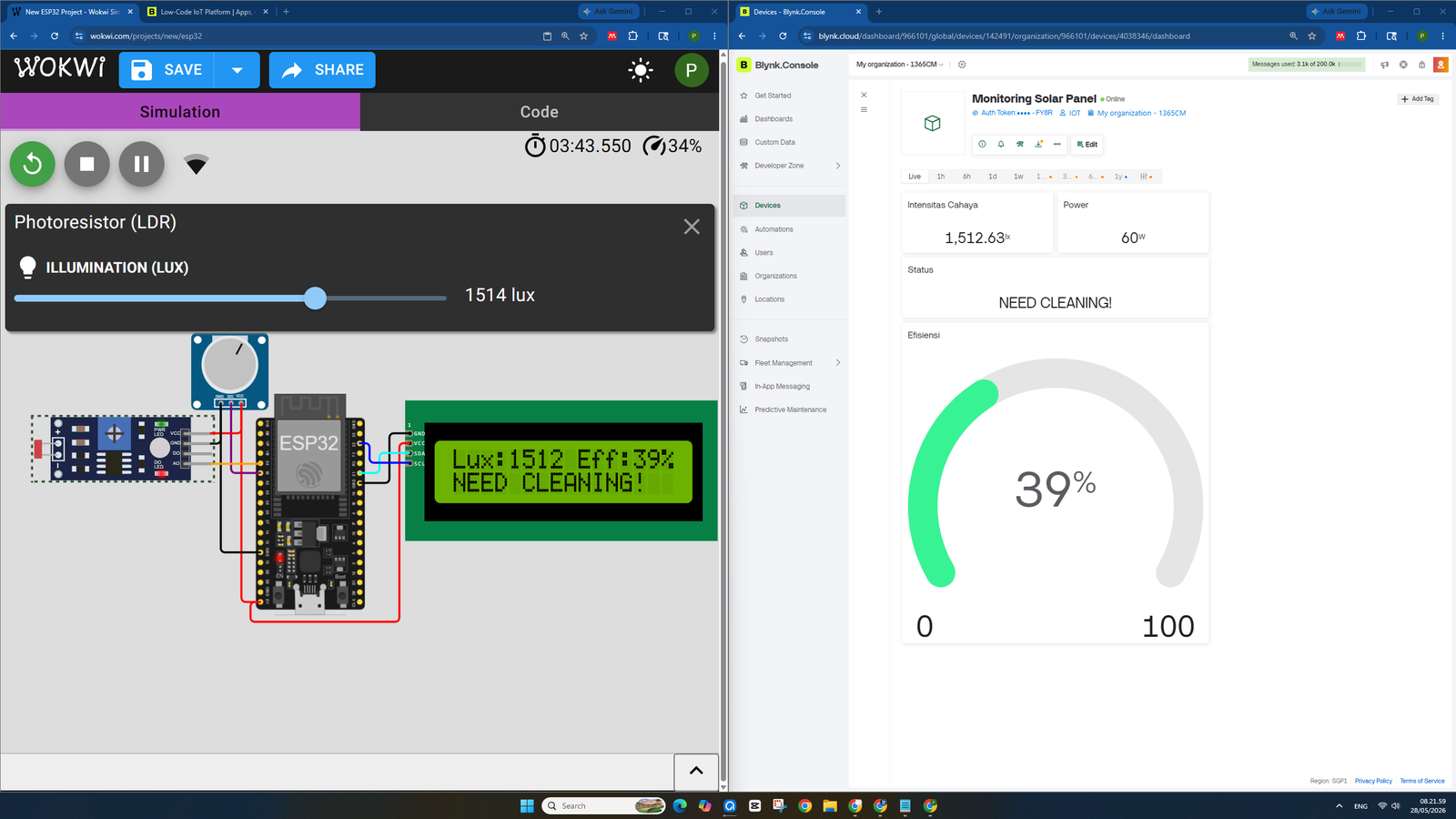Image resolution: width=1456 pixels, height=819 pixels.
Task: Click the simulation timer stopwatch icon
Action: [535, 146]
